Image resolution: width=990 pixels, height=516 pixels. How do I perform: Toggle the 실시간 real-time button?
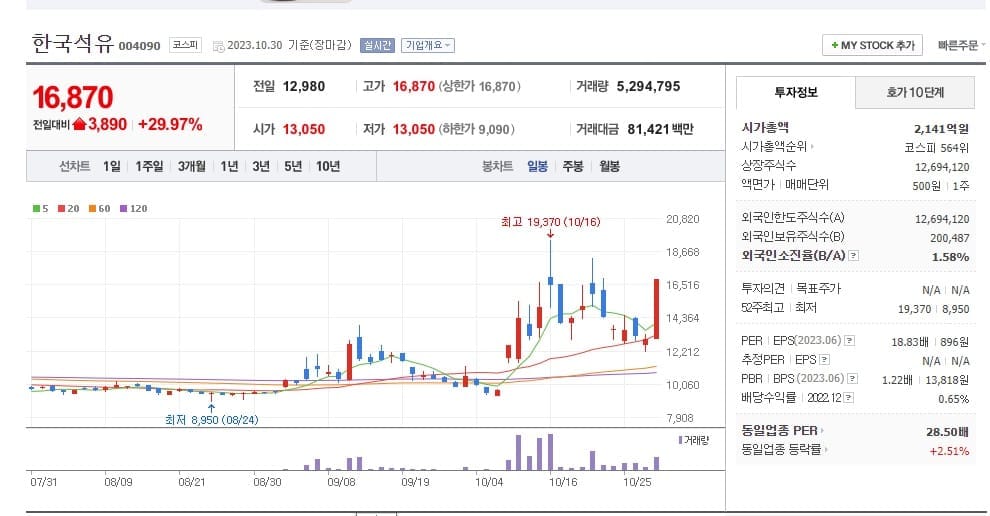pos(377,45)
